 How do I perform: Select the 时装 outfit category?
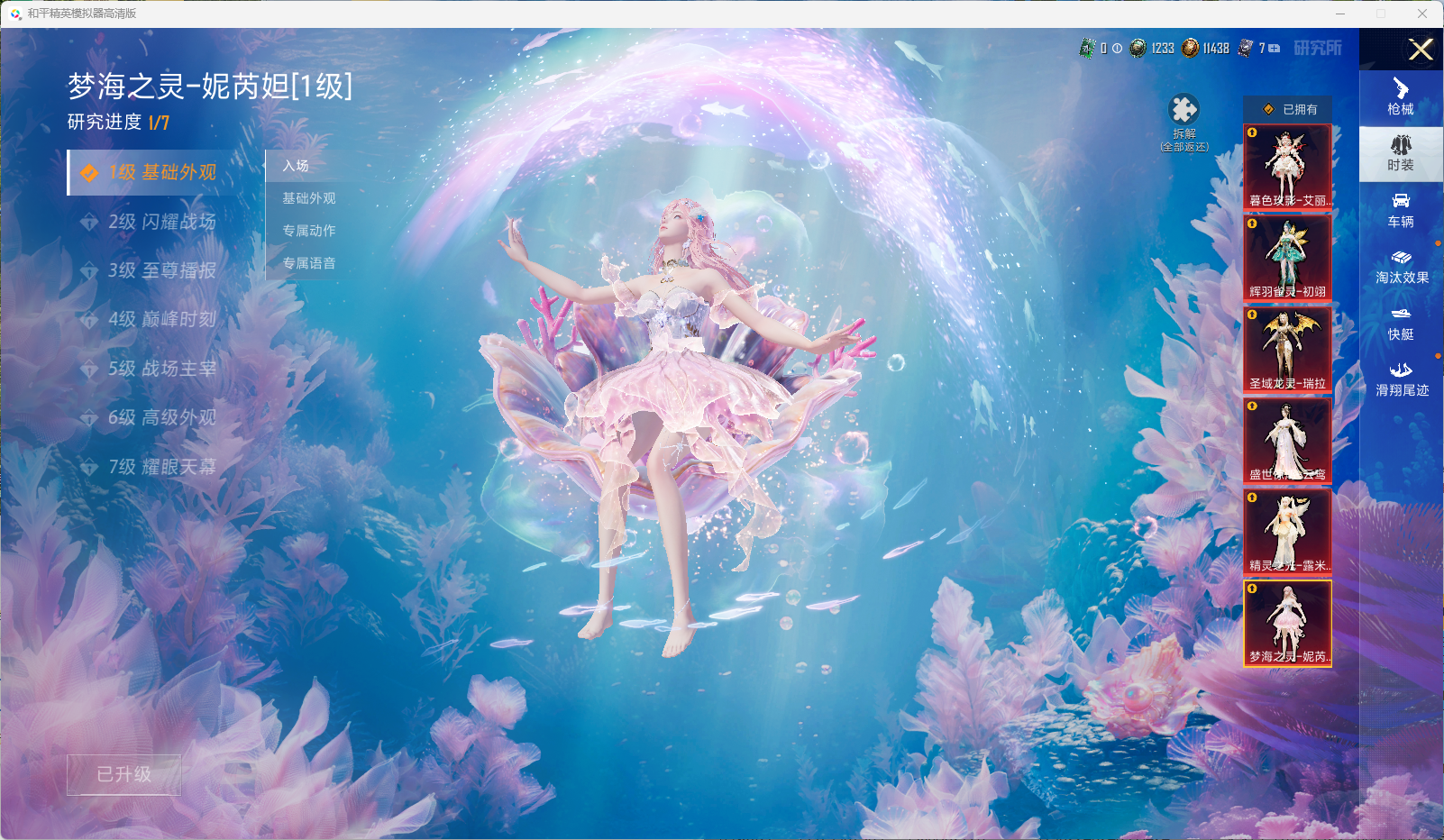(1400, 153)
